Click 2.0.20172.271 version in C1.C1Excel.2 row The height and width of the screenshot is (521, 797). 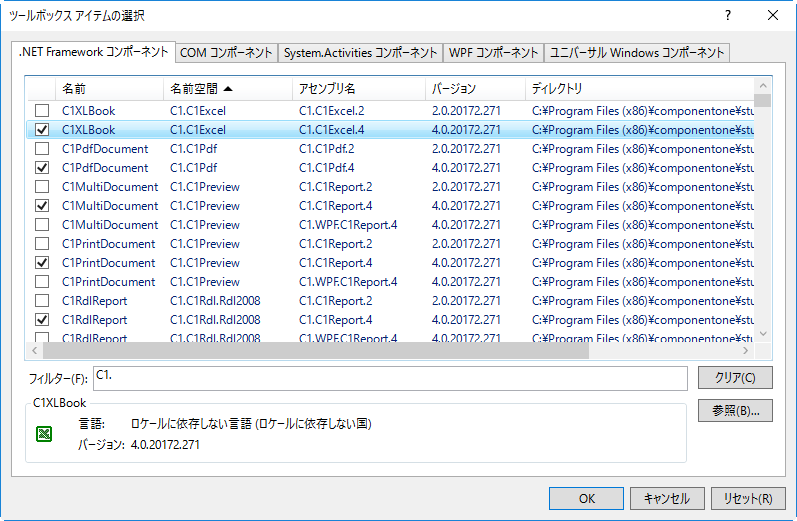[x=466, y=111]
